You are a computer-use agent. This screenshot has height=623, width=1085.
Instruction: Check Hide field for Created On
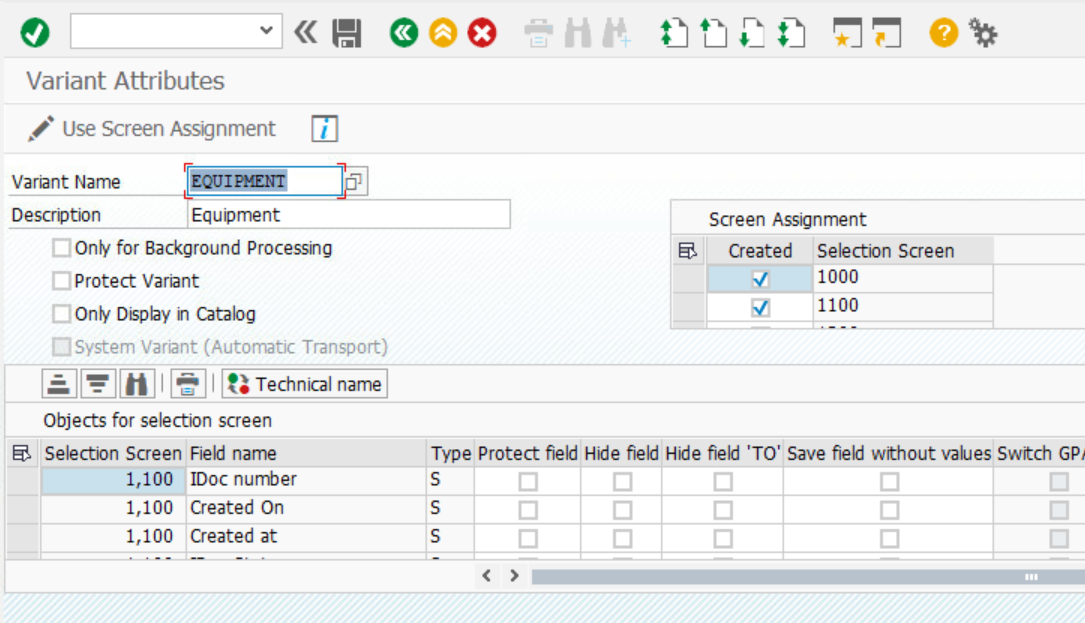click(x=622, y=510)
